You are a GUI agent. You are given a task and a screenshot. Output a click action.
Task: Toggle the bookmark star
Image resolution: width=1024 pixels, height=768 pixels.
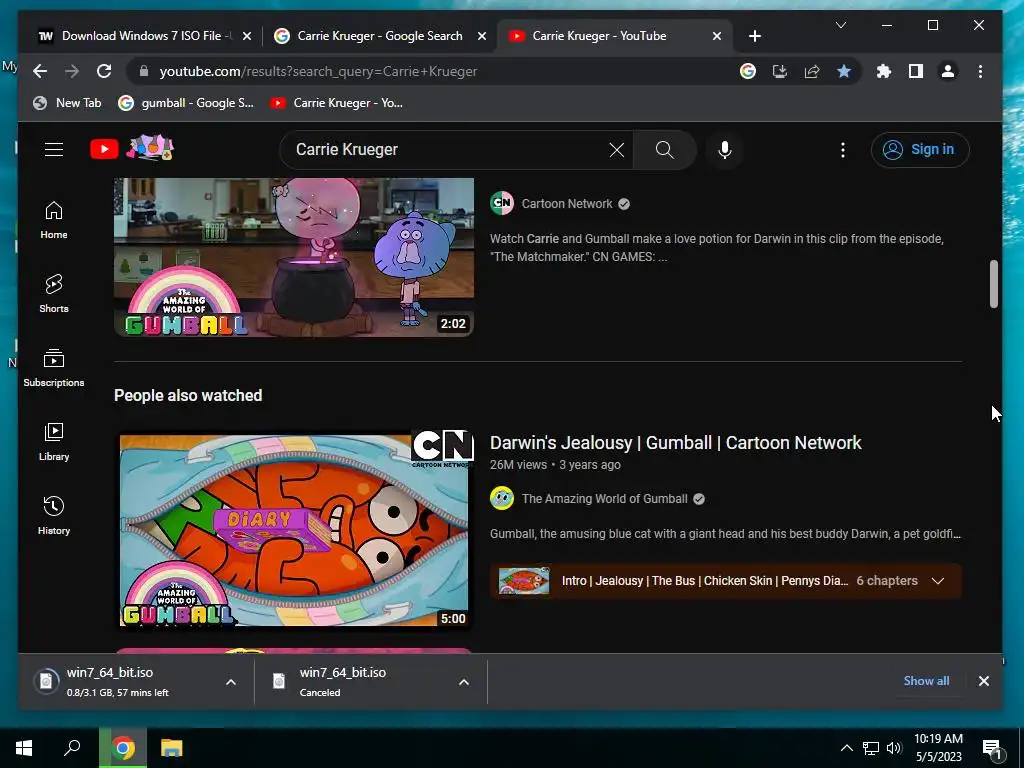tap(844, 71)
